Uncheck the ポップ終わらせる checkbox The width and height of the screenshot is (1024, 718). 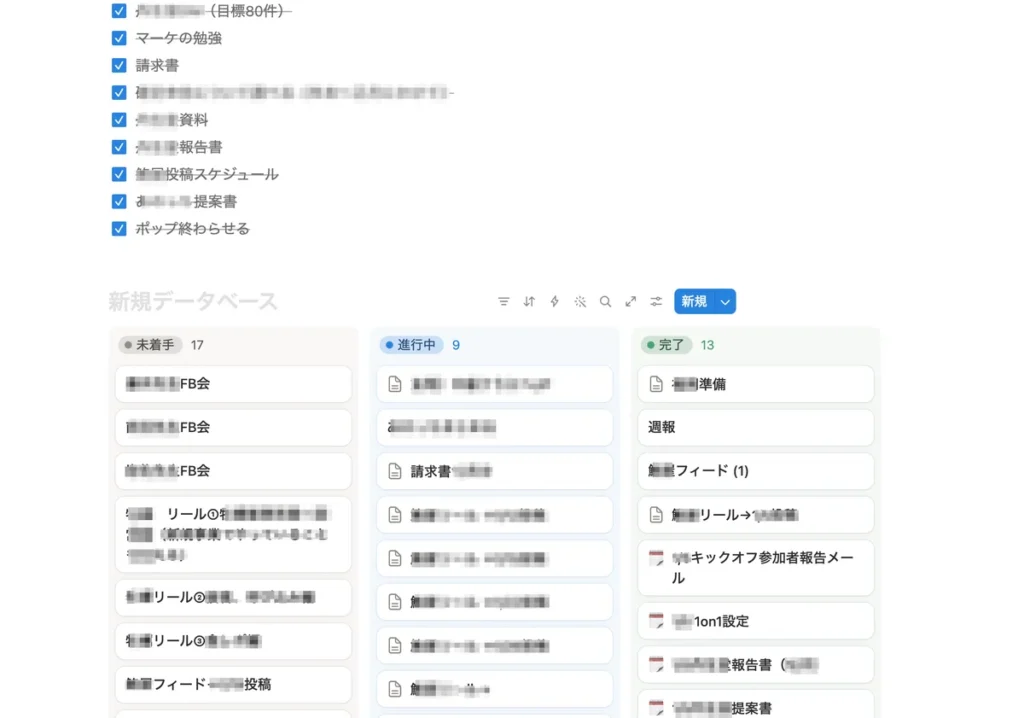pos(119,229)
